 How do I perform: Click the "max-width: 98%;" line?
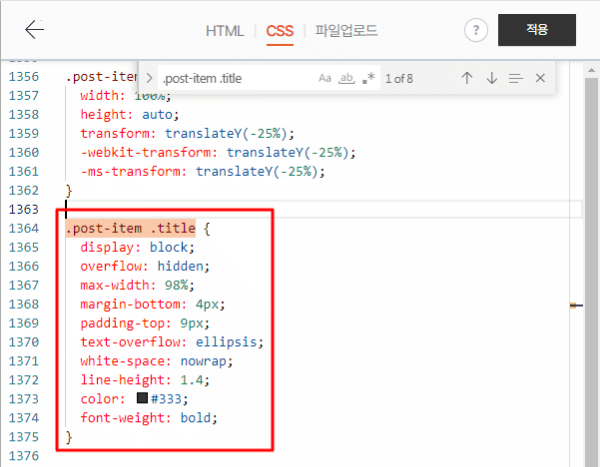click(137, 285)
